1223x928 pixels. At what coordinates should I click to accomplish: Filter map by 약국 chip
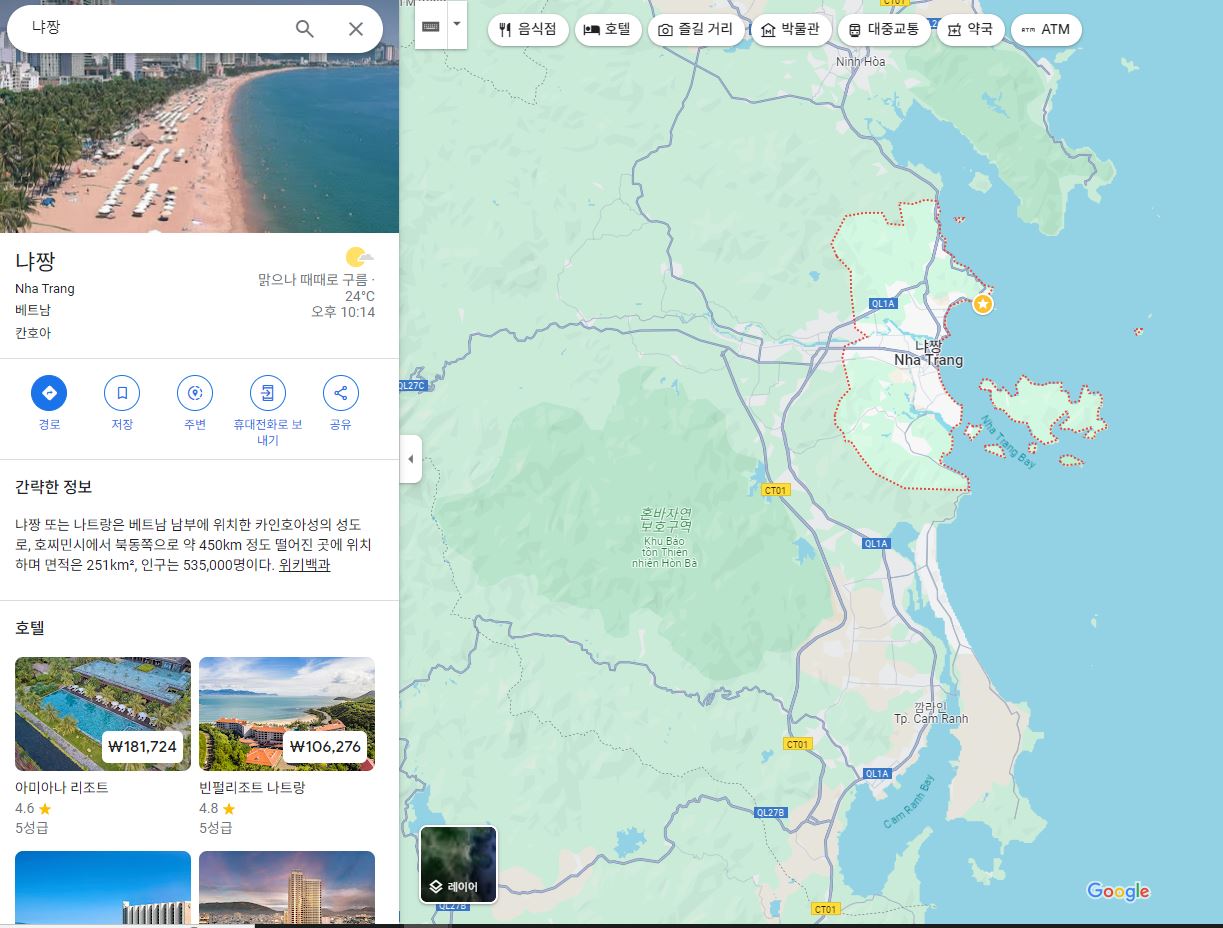(x=970, y=30)
